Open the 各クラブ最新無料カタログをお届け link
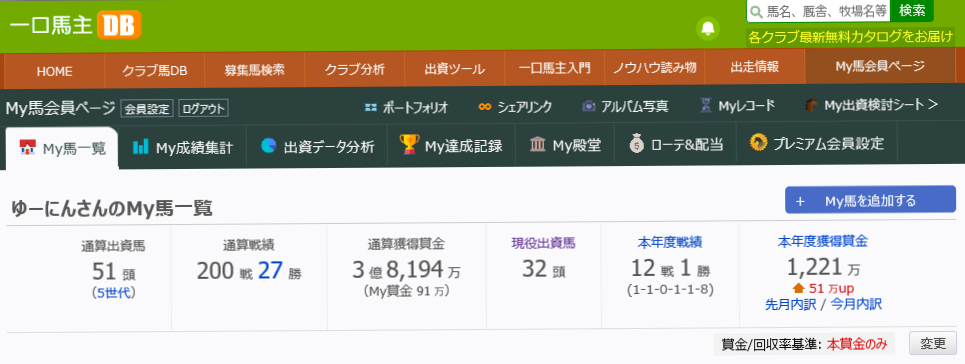The width and height of the screenshot is (965, 364). click(851, 36)
